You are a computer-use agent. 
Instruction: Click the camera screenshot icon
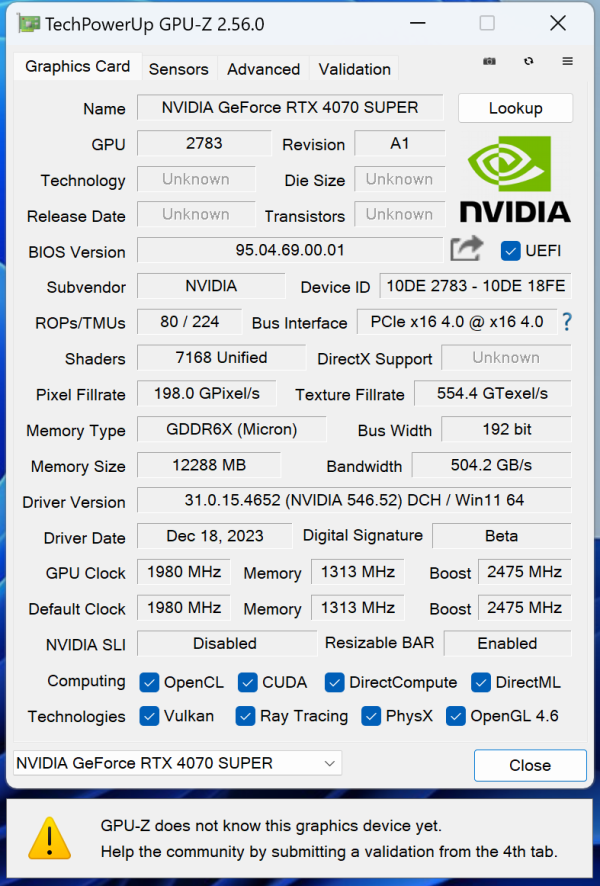[489, 61]
